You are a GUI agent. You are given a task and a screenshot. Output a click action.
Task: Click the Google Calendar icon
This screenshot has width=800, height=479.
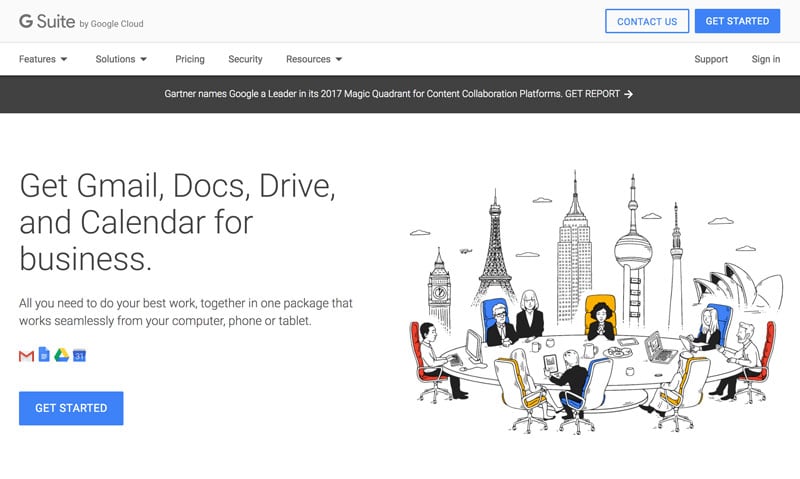79,356
